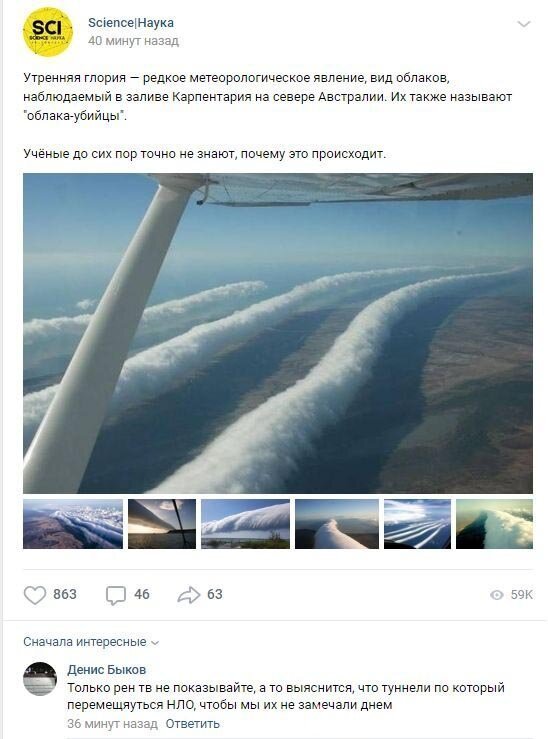This screenshot has width=548, height=739.
Task: Open Денис Быков's avatar picture
Action: point(40,679)
